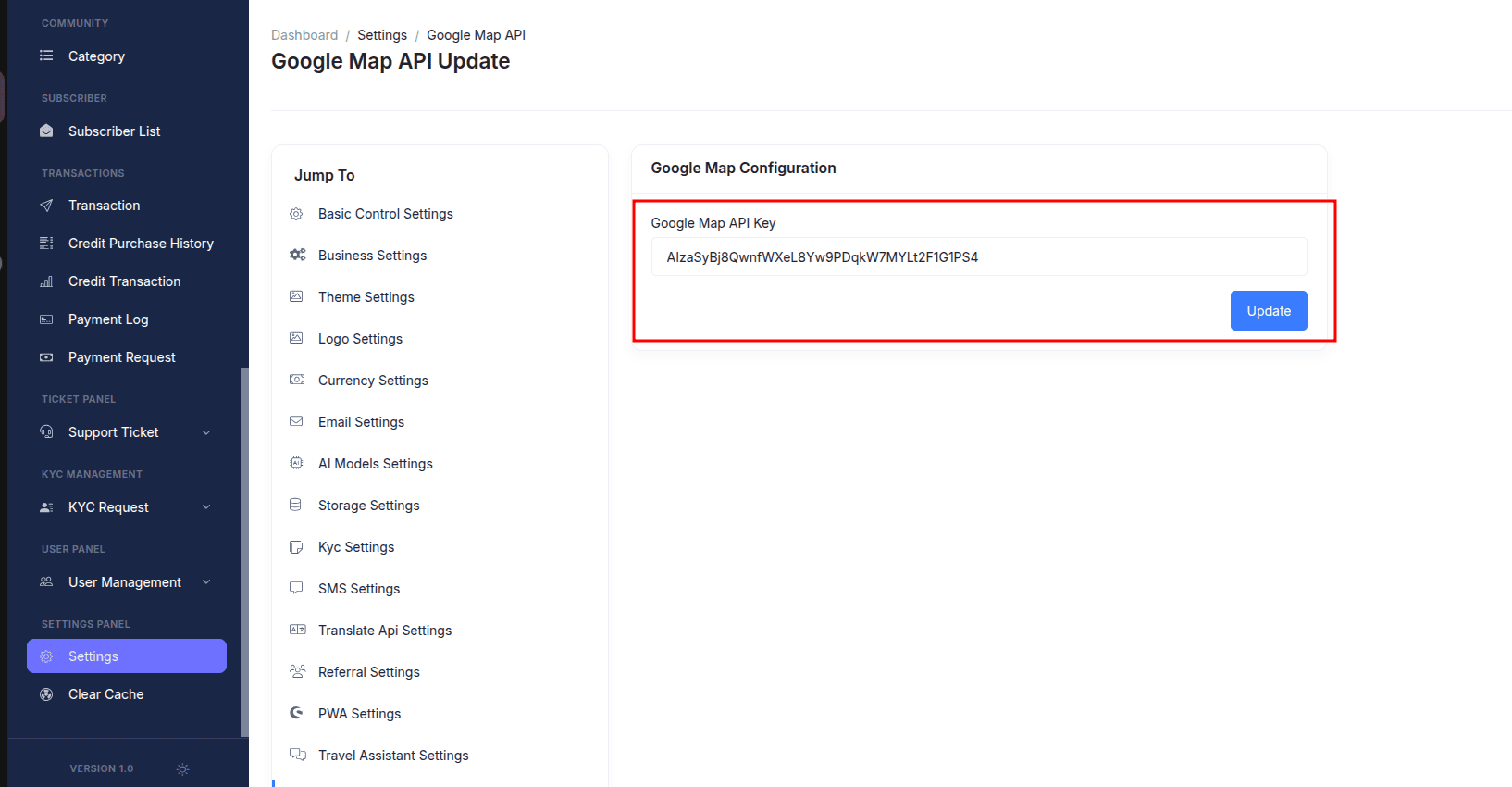Click the Credit Purchase History icon
The image size is (1512, 787).
pyautogui.click(x=46, y=244)
